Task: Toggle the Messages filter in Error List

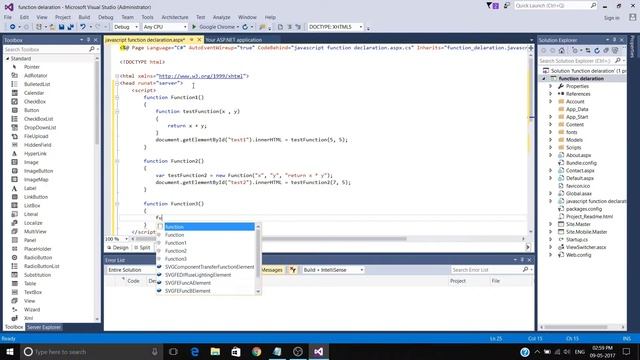Action: point(272,270)
